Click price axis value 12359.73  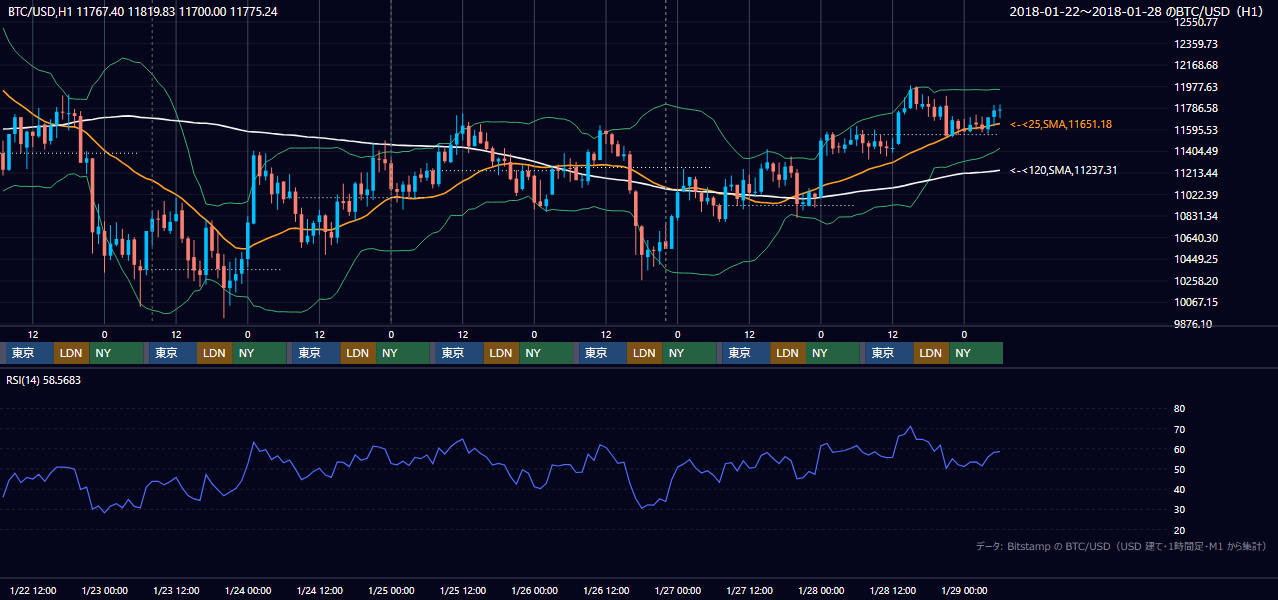[x=1195, y=44]
